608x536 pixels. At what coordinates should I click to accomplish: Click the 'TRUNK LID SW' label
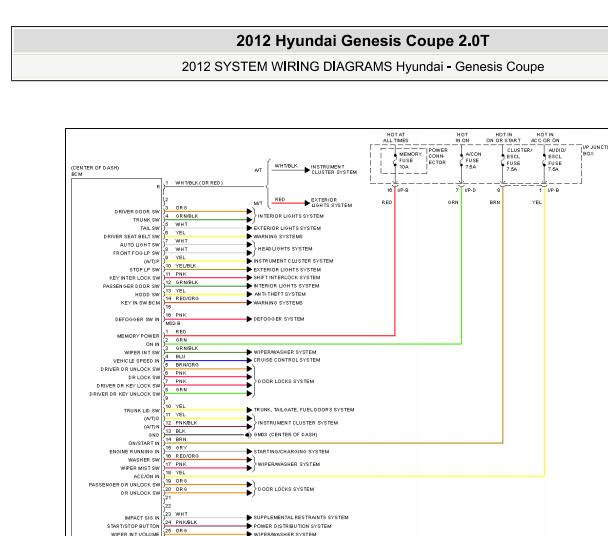pos(142,411)
